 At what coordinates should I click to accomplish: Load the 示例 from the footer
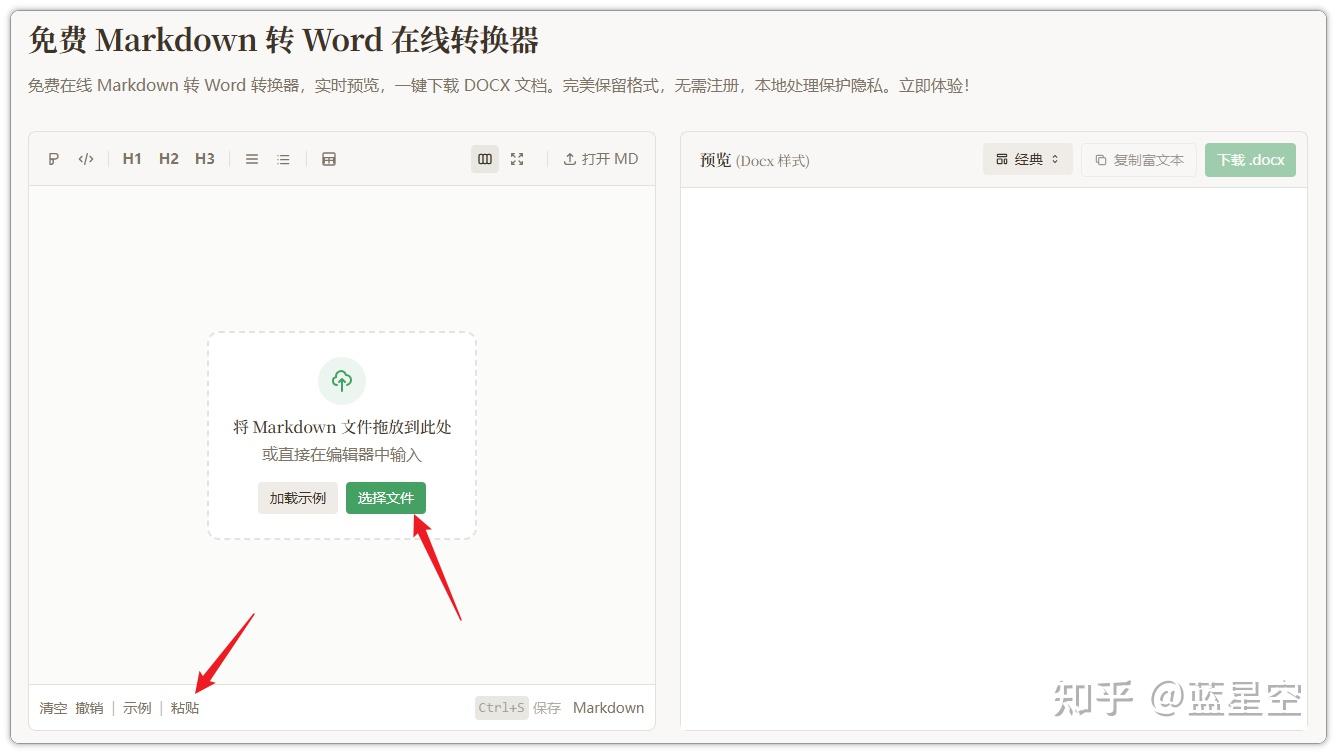point(137,708)
